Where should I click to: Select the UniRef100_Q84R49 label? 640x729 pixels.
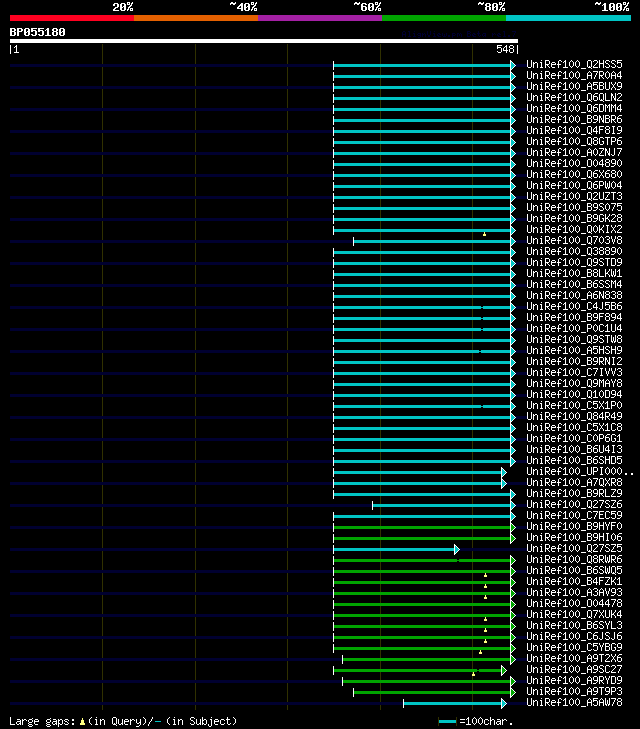coord(574,417)
